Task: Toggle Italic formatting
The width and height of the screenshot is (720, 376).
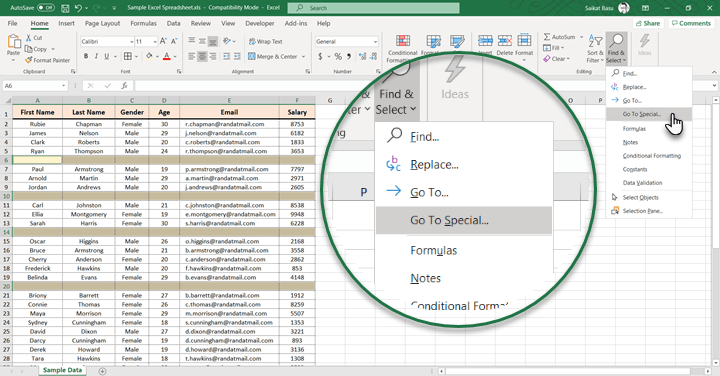Action: coord(96,56)
